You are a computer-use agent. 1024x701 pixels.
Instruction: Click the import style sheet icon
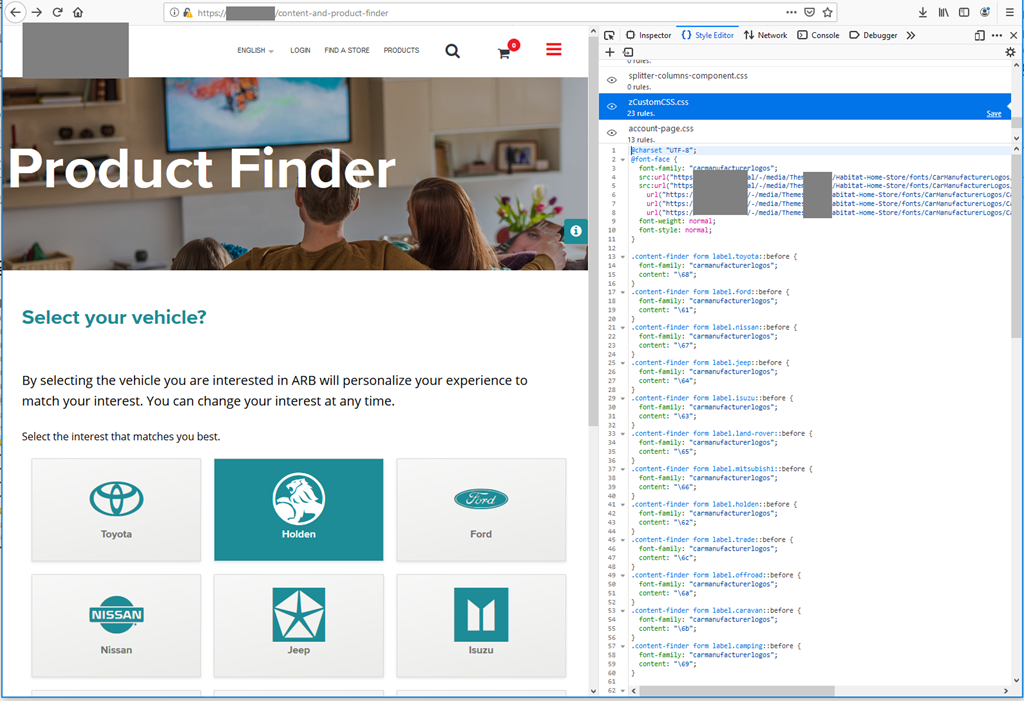(628, 52)
